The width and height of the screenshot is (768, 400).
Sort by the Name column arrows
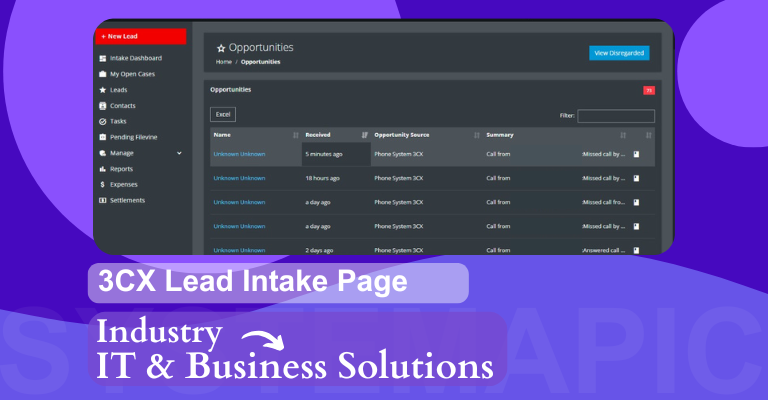[x=296, y=135]
